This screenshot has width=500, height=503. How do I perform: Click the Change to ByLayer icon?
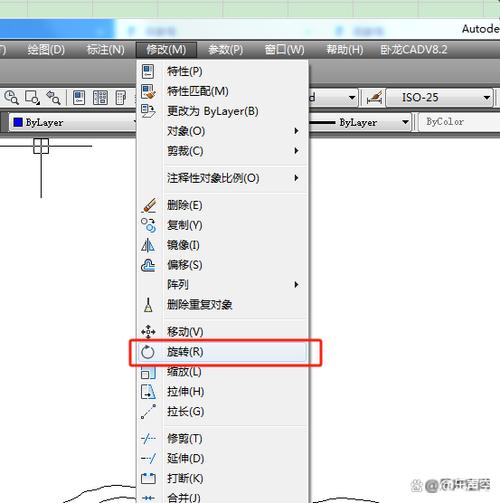[148, 111]
